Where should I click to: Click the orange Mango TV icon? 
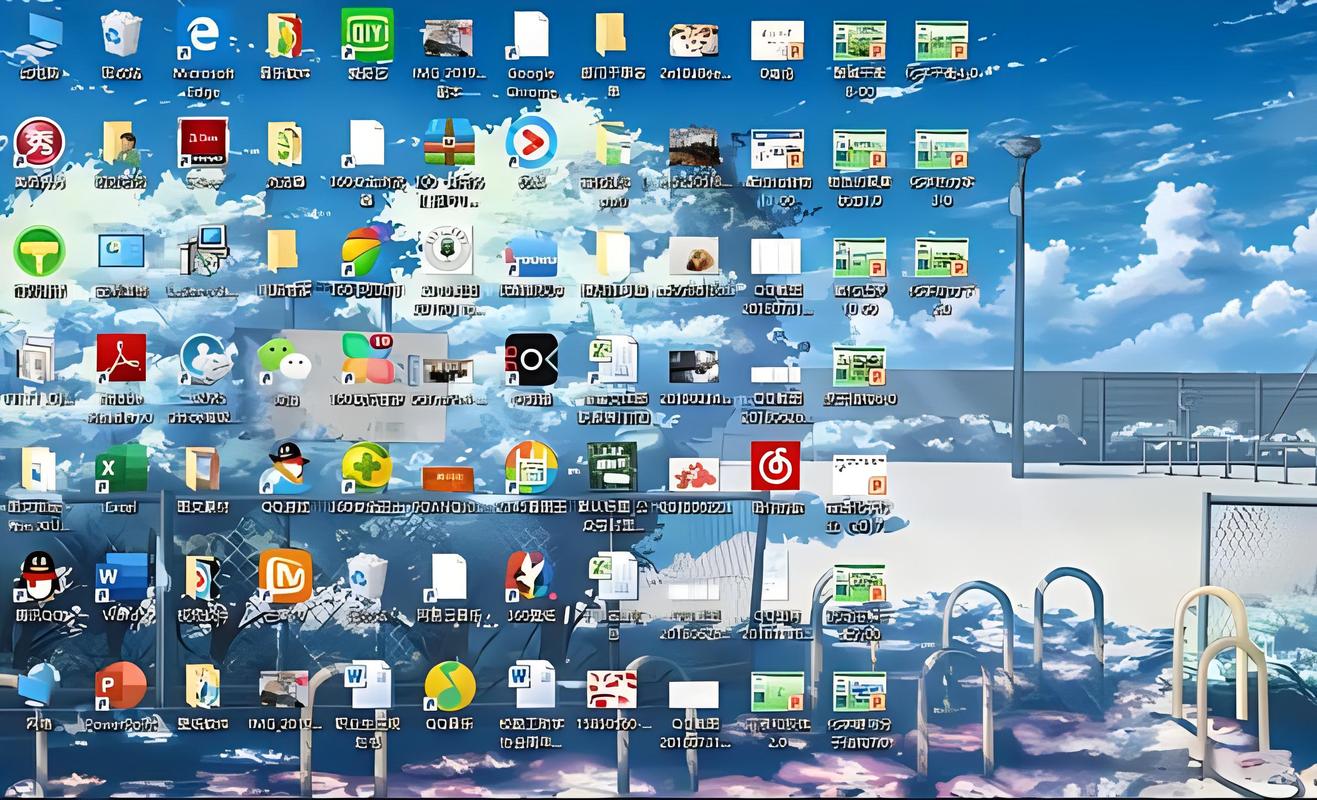click(285, 576)
